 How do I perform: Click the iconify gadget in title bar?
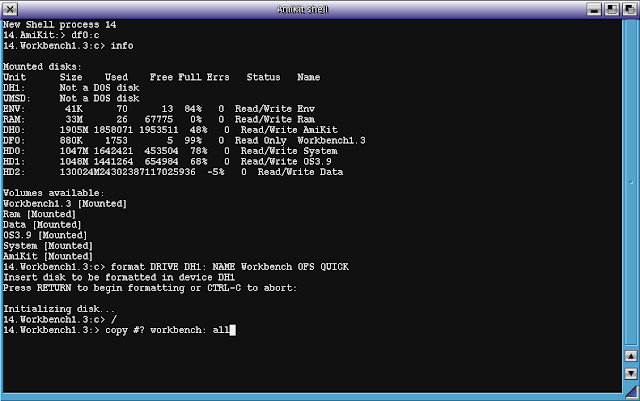click(x=594, y=9)
